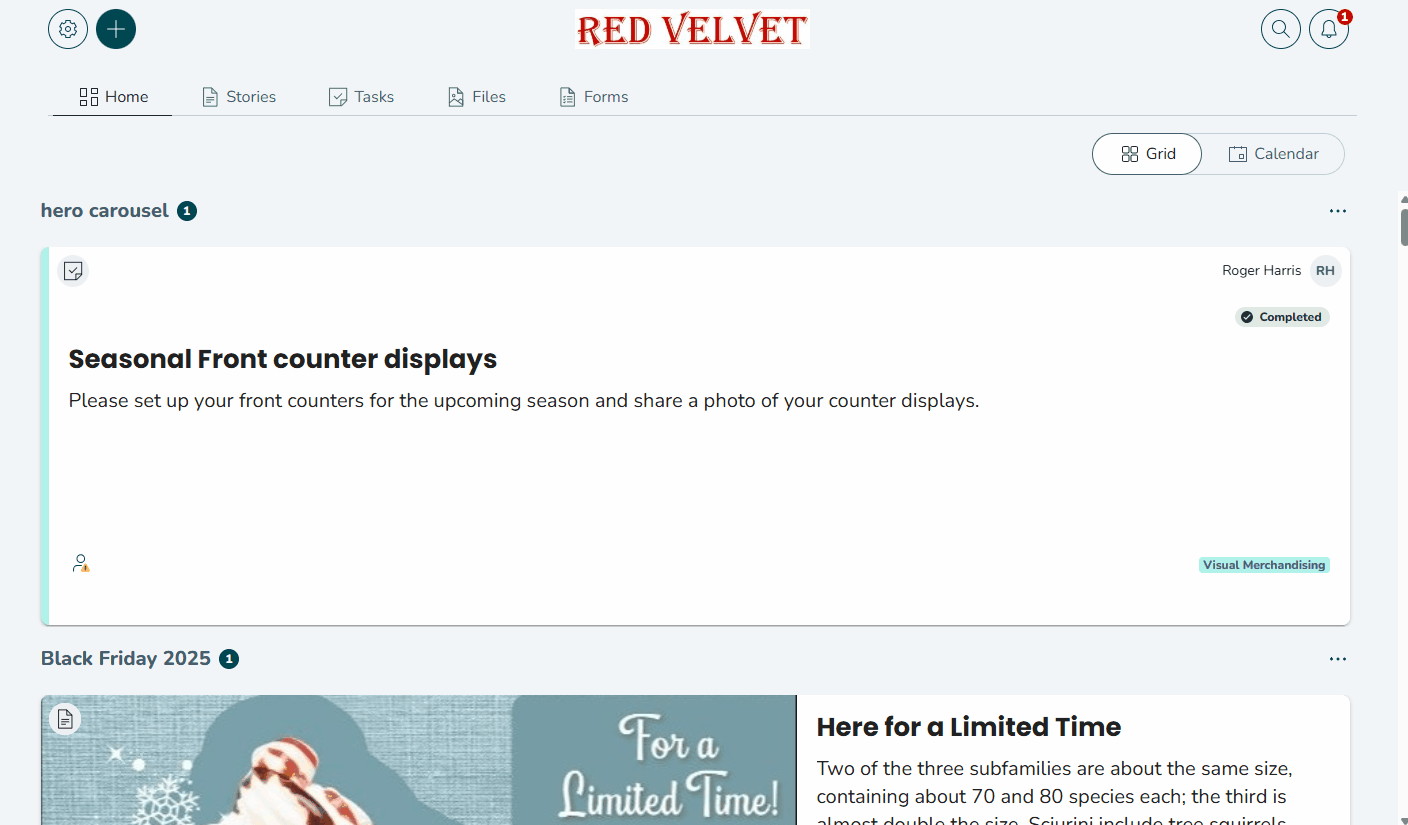
Task: Click the RH avatar for Roger Harris
Action: [1325, 271]
